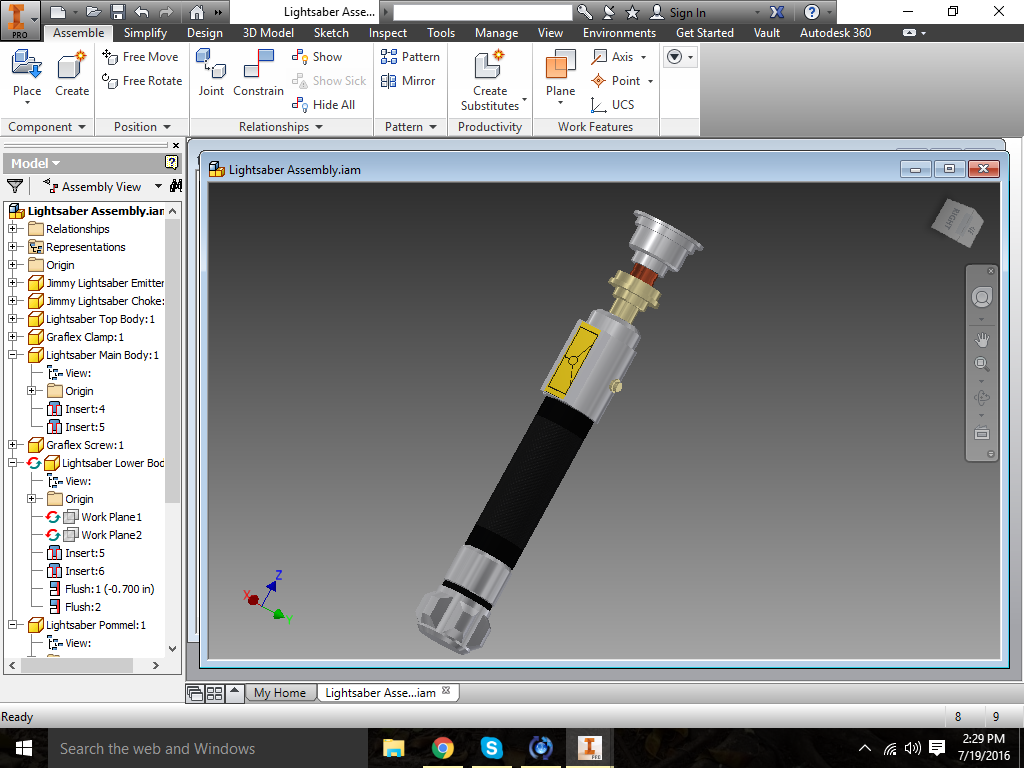The height and width of the screenshot is (768, 1024).
Task: Expand the Relationships folder node
Action: tap(12, 229)
